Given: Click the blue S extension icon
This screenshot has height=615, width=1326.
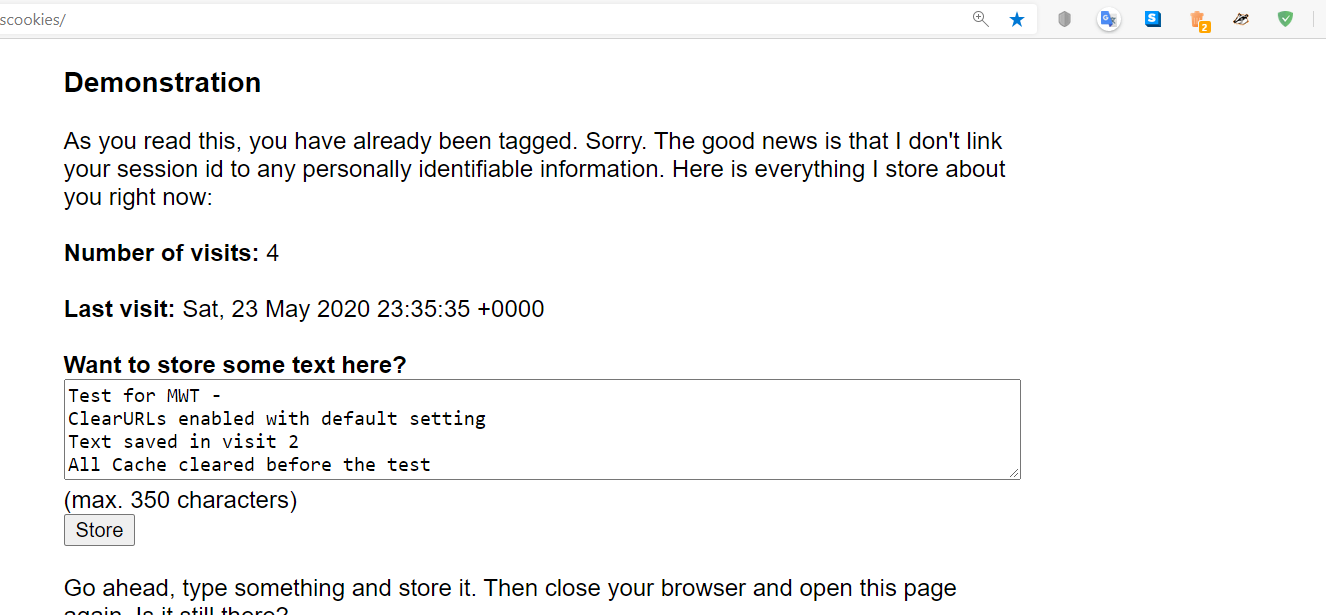Looking at the screenshot, I should (1153, 19).
